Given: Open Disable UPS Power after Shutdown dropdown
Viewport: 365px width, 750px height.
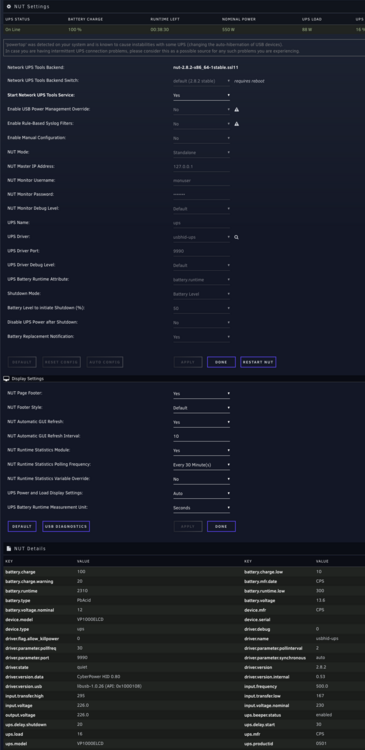Looking at the screenshot, I should (201, 323).
